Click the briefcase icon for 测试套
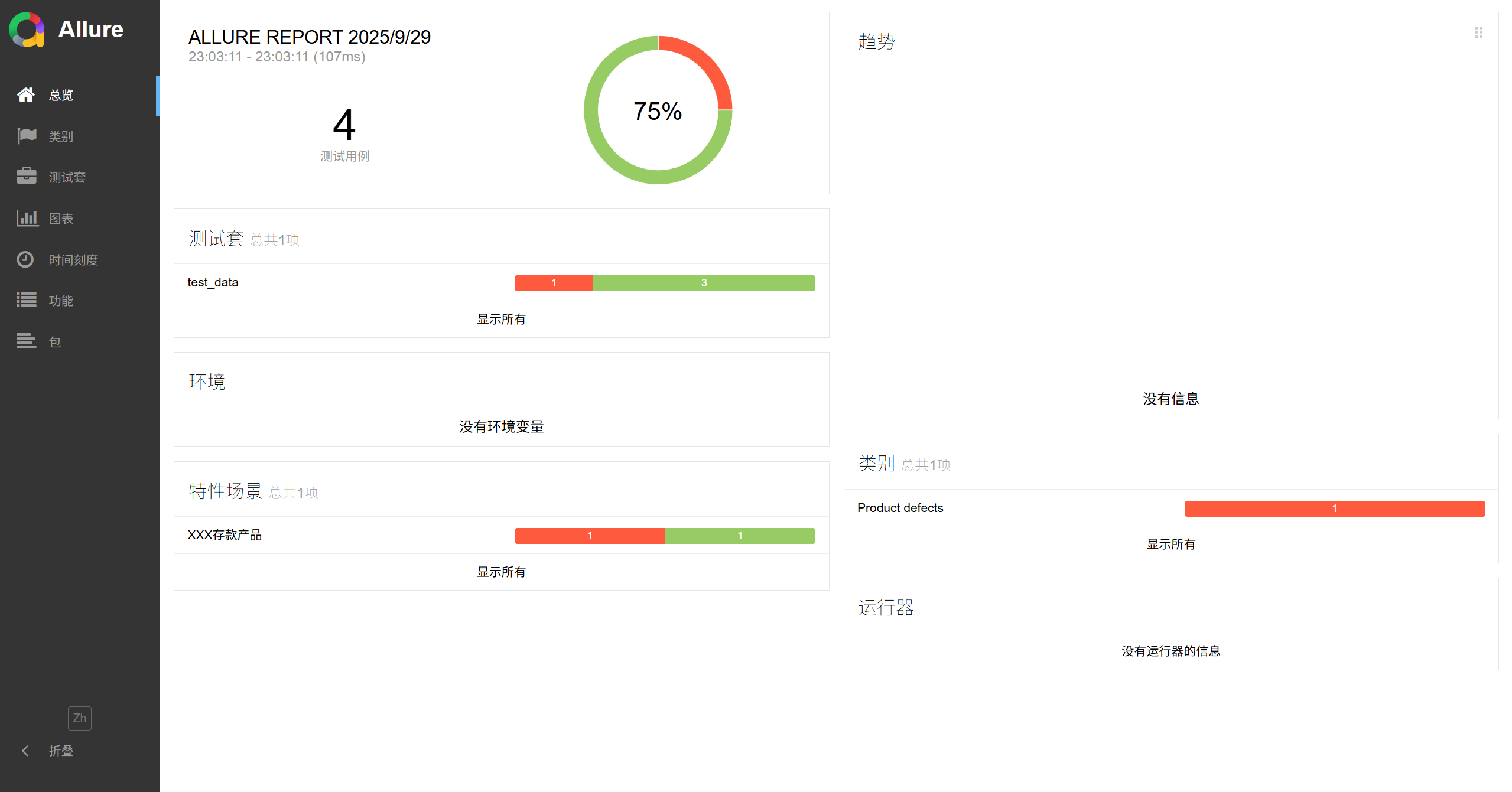The image size is (1512, 792). coord(26,177)
